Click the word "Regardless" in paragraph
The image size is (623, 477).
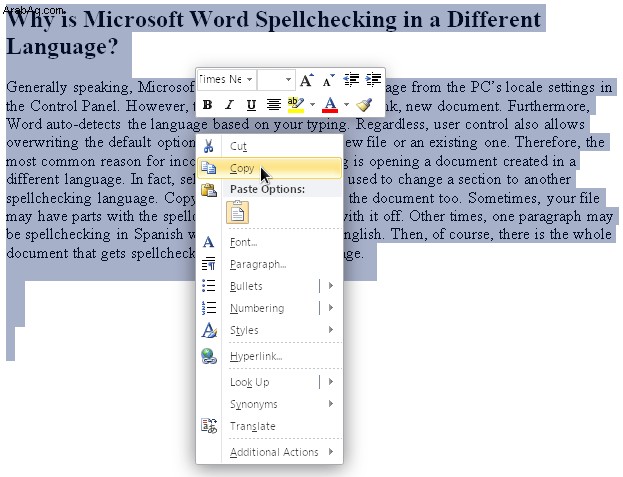(391, 124)
